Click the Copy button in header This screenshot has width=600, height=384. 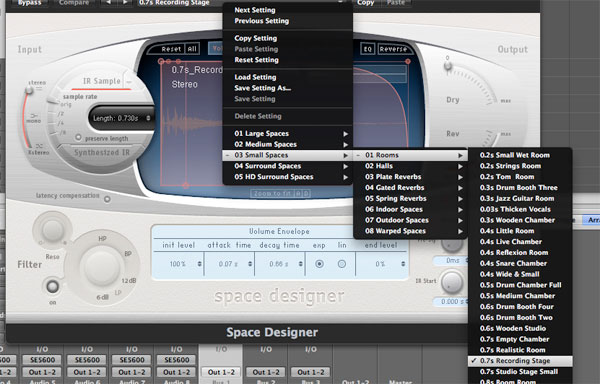[365, 3]
